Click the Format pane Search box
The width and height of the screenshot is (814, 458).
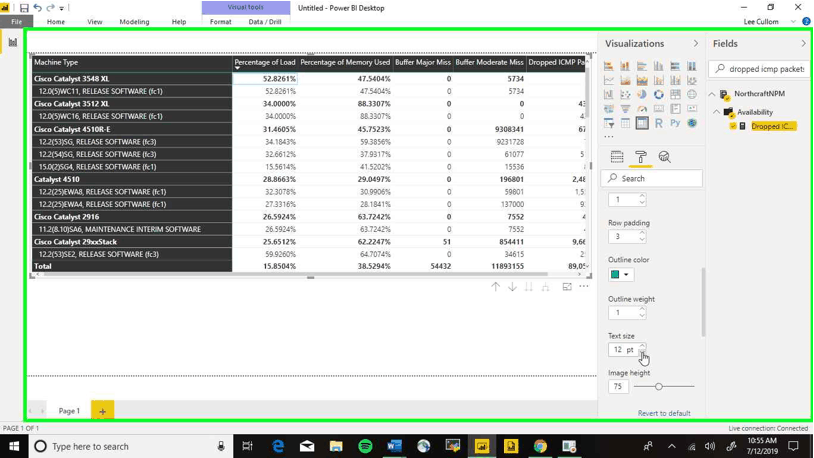coord(652,178)
